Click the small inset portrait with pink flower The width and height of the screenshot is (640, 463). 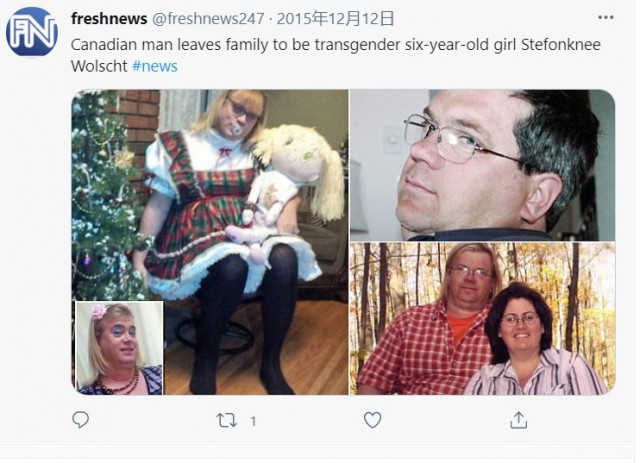click(x=119, y=348)
